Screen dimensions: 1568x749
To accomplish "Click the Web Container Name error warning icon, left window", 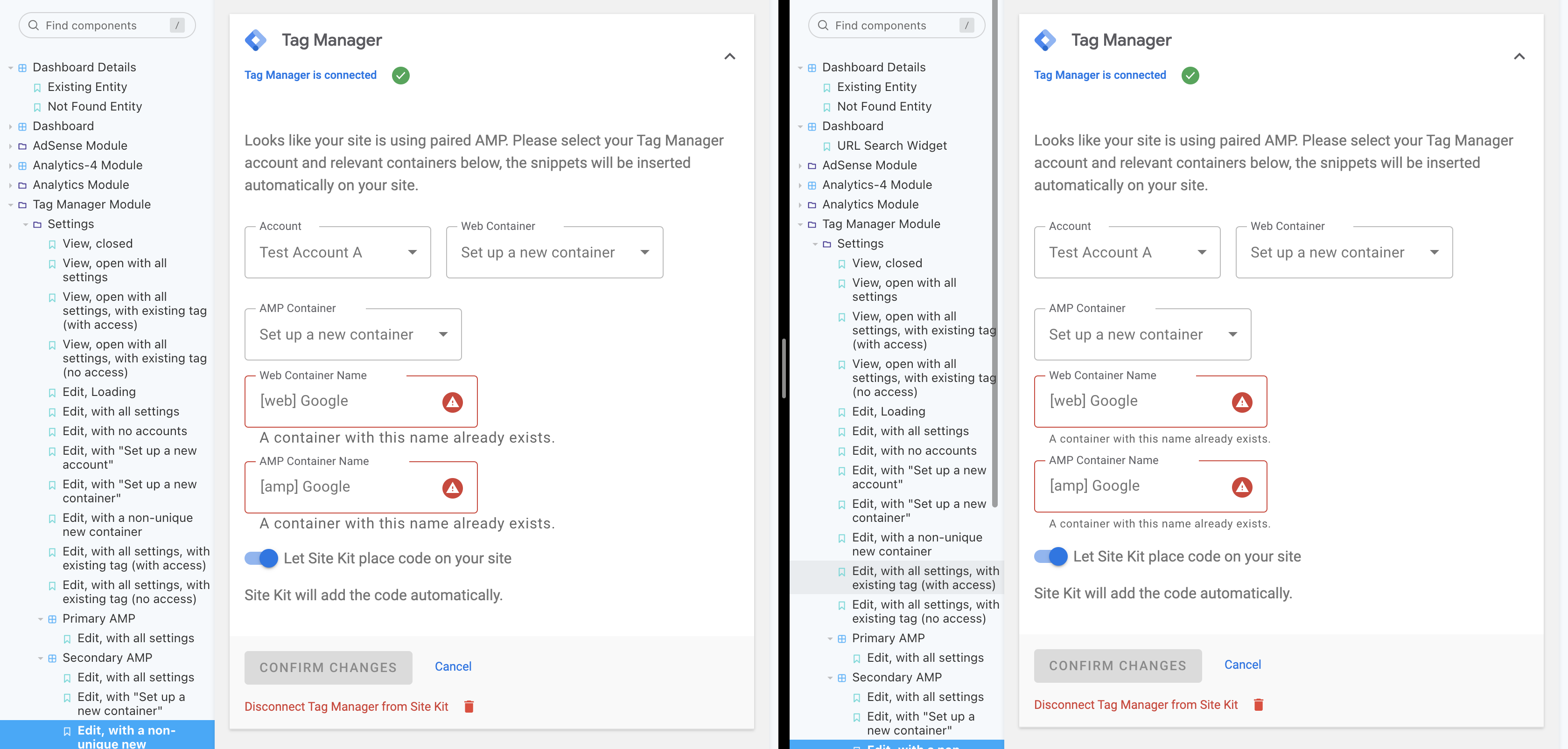I will 452,402.
